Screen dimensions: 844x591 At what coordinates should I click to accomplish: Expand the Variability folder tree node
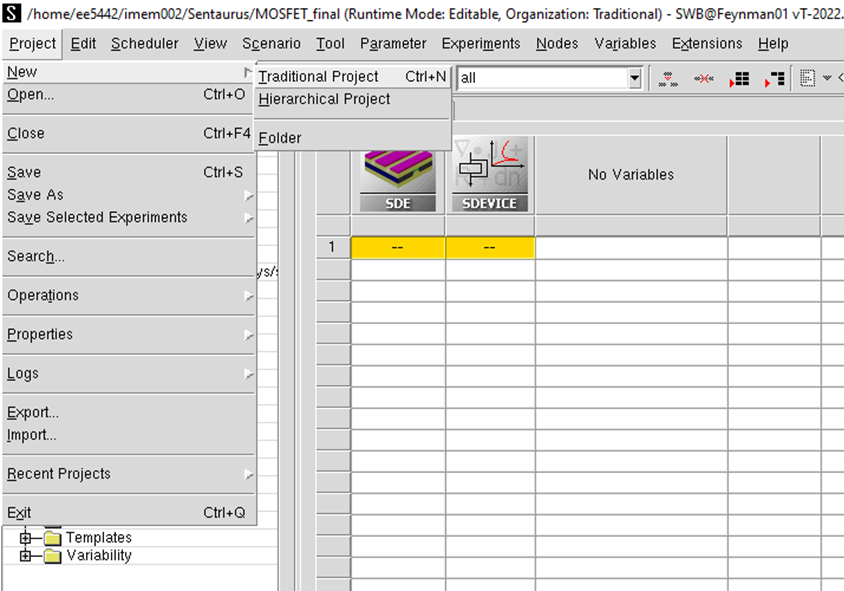26,556
